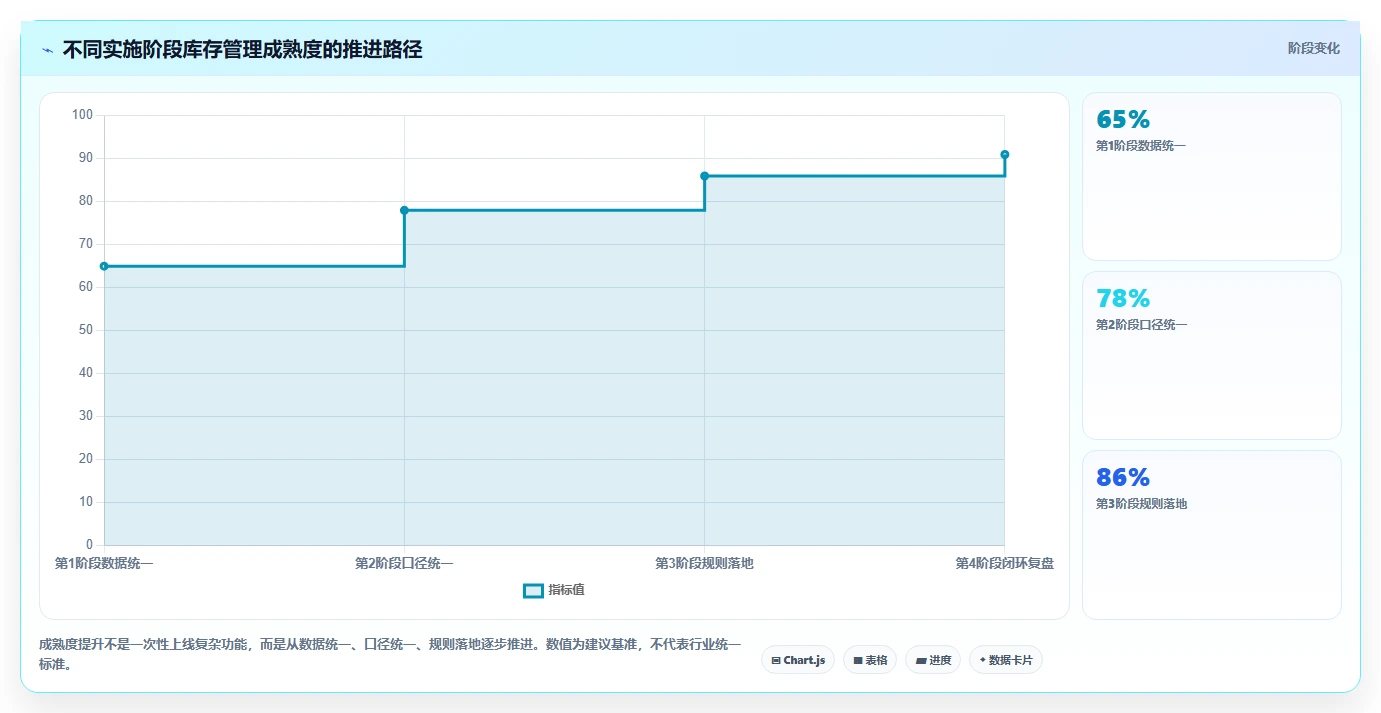Click the chart data point at value 91
Image resolution: width=1381 pixels, height=713 pixels.
(1004, 154)
